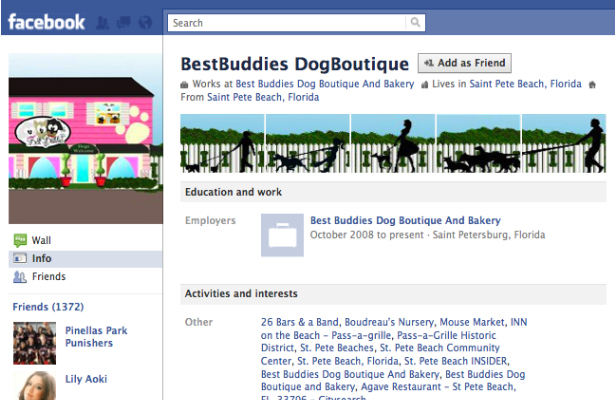This screenshot has width=615, height=400.
Task: Click Activities and interests section header
Action: click(x=393, y=294)
